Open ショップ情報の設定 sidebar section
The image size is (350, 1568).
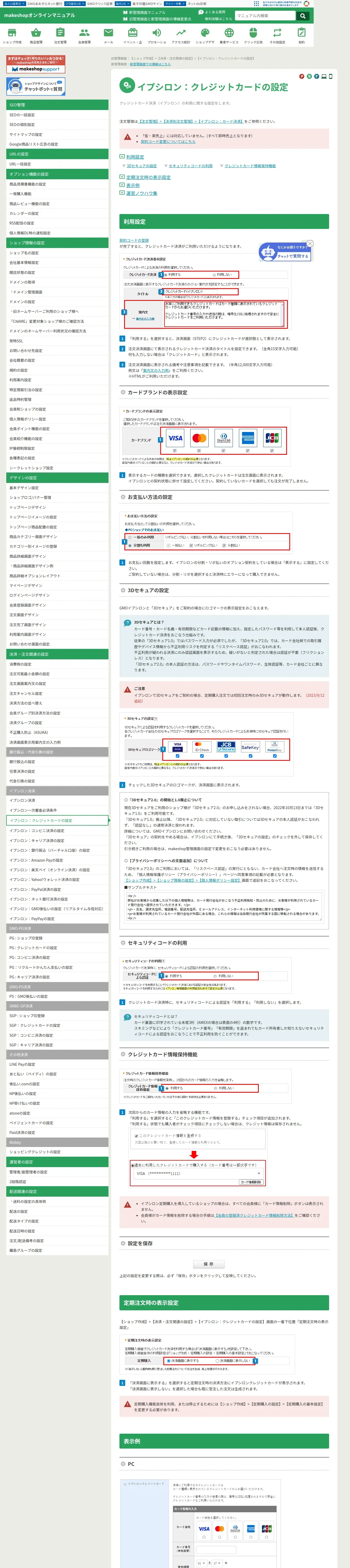point(57,243)
